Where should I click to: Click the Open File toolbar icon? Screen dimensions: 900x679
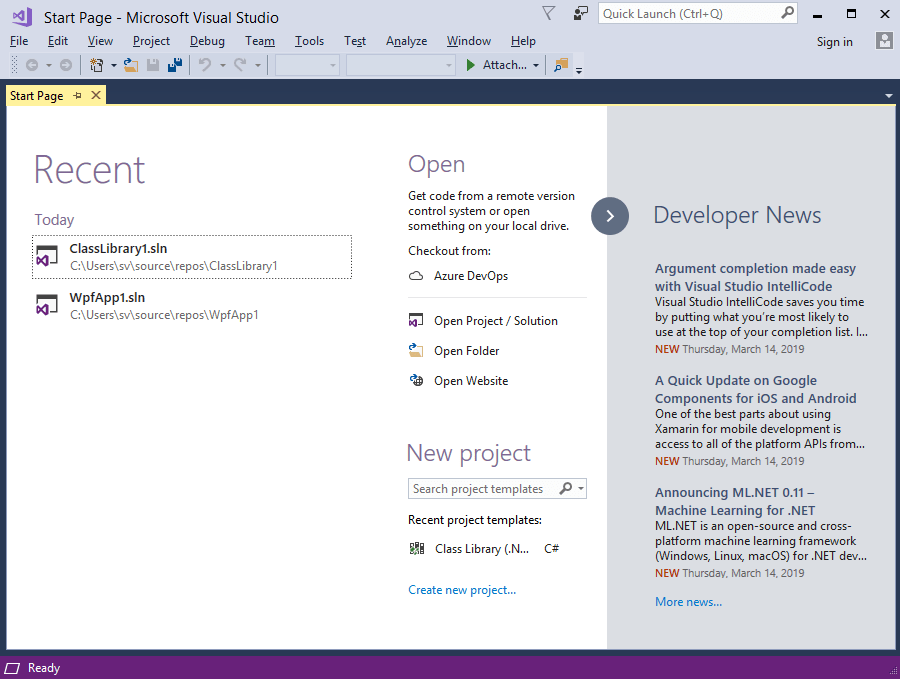(x=131, y=65)
